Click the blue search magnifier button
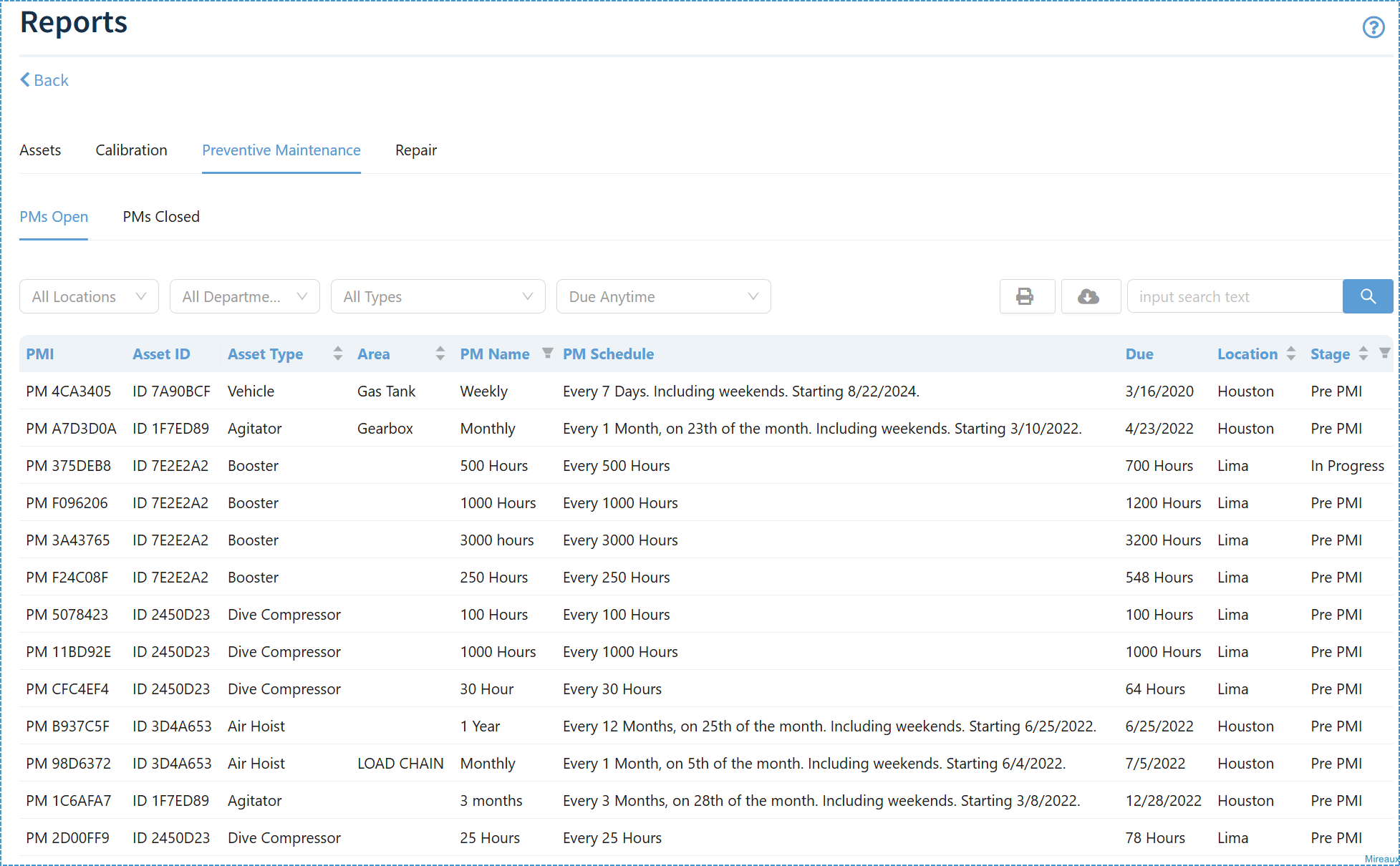Viewport: 1400px width, 866px height. point(1367,296)
